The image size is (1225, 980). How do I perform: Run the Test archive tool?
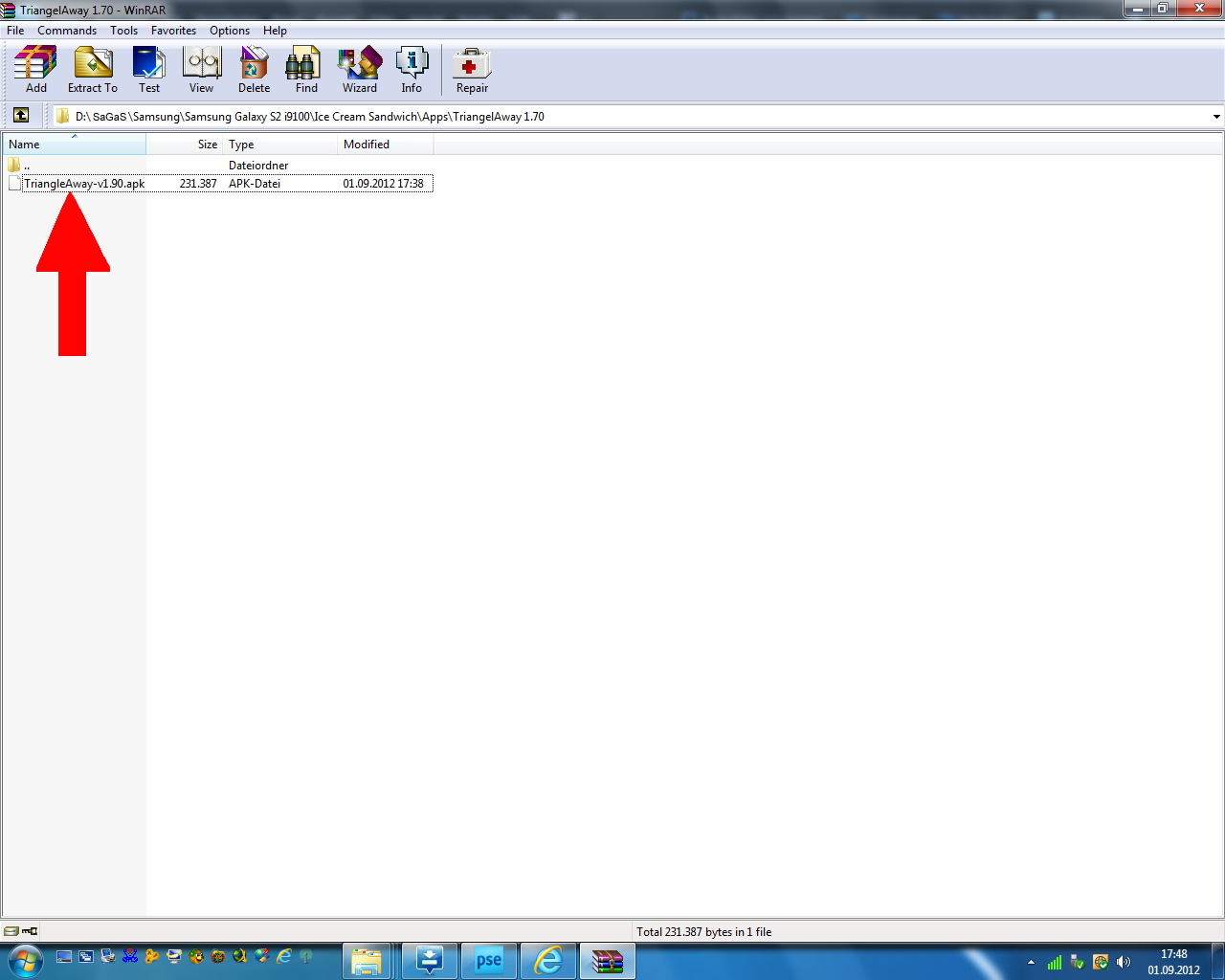[x=149, y=70]
